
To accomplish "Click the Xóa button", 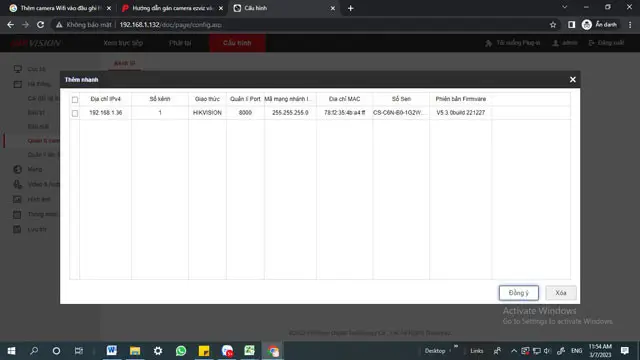I will [561, 293].
